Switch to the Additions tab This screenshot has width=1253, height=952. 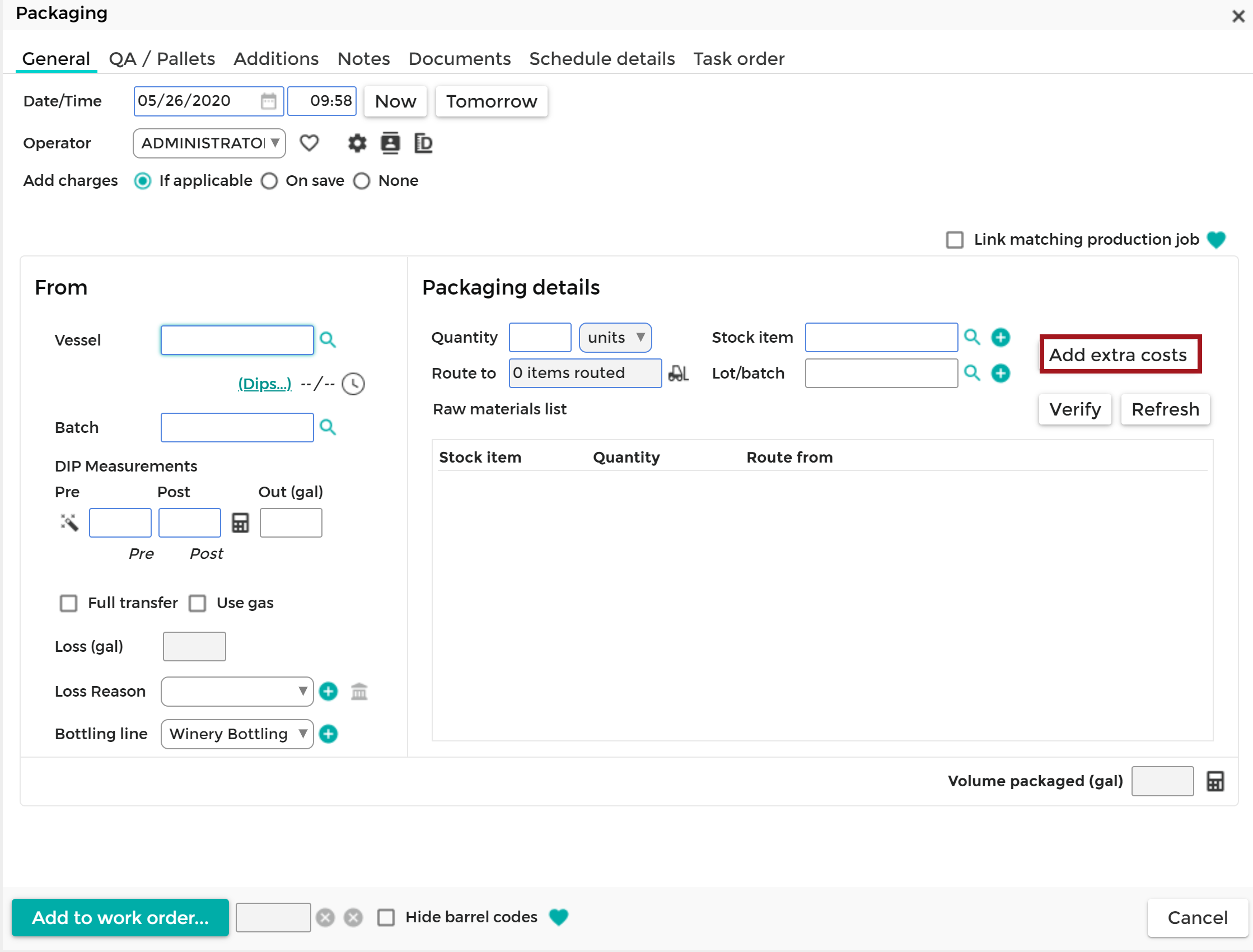pyautogui.click(x=277, y=59)
